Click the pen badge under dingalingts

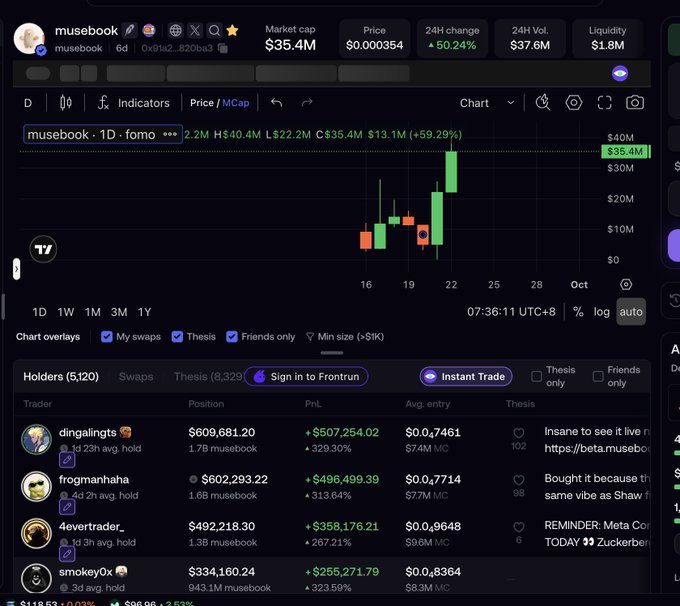(x=67, y=460)
